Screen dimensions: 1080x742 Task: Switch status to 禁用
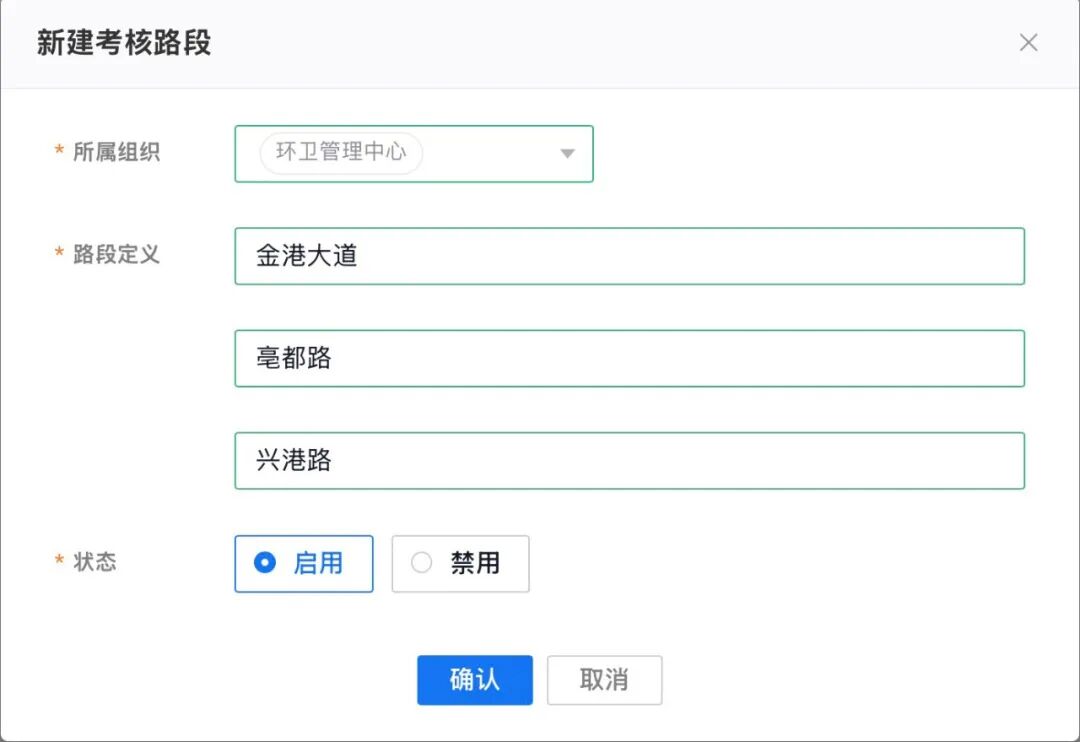click(460, 563)
